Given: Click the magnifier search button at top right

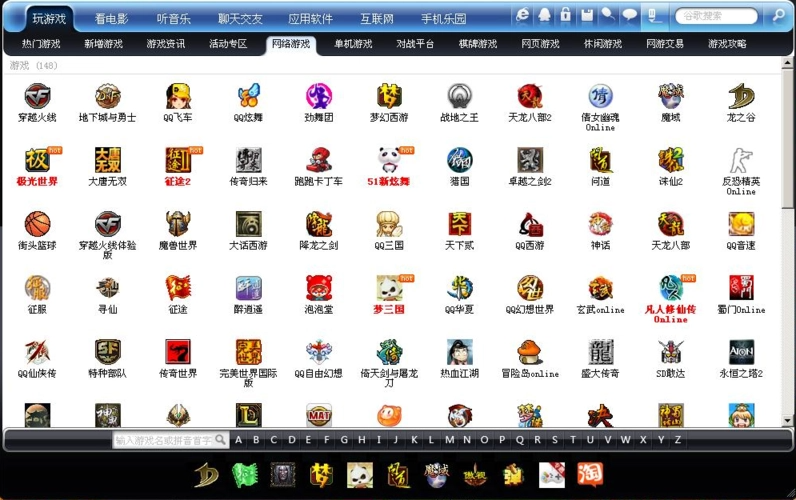Looking at the screenshot, I should click(x=779, y=16).
